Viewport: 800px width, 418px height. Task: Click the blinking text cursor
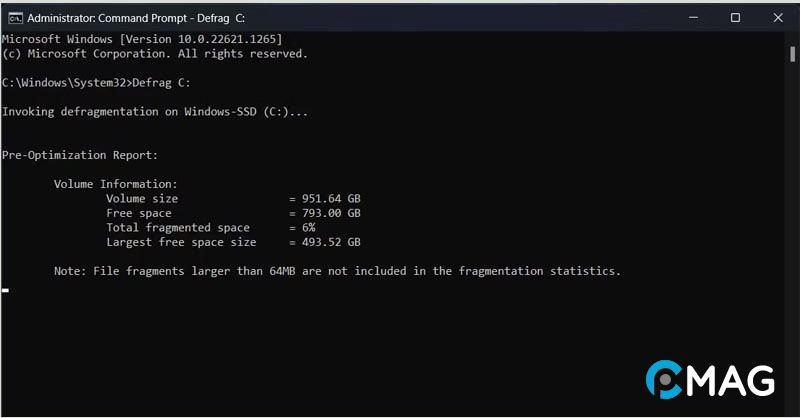click(5, 290)
